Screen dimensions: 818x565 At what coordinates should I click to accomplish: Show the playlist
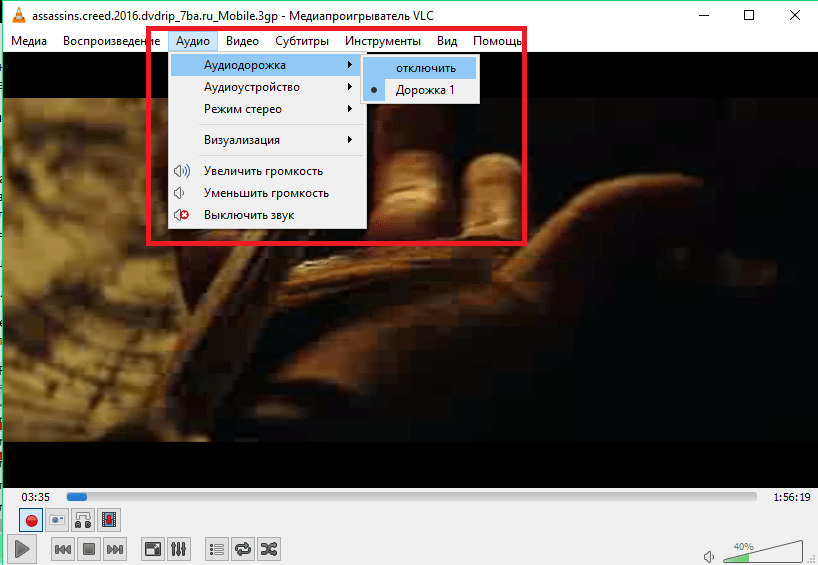point(217,549)
